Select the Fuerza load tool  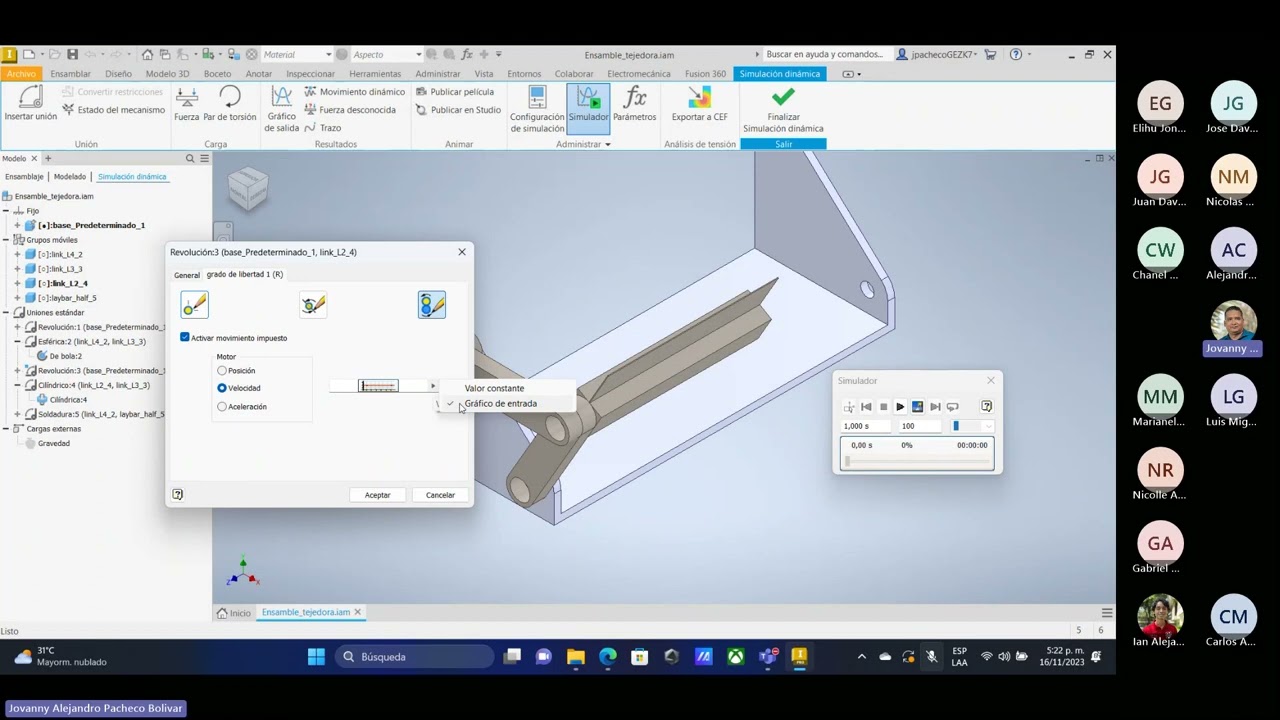tap(187, 104)
